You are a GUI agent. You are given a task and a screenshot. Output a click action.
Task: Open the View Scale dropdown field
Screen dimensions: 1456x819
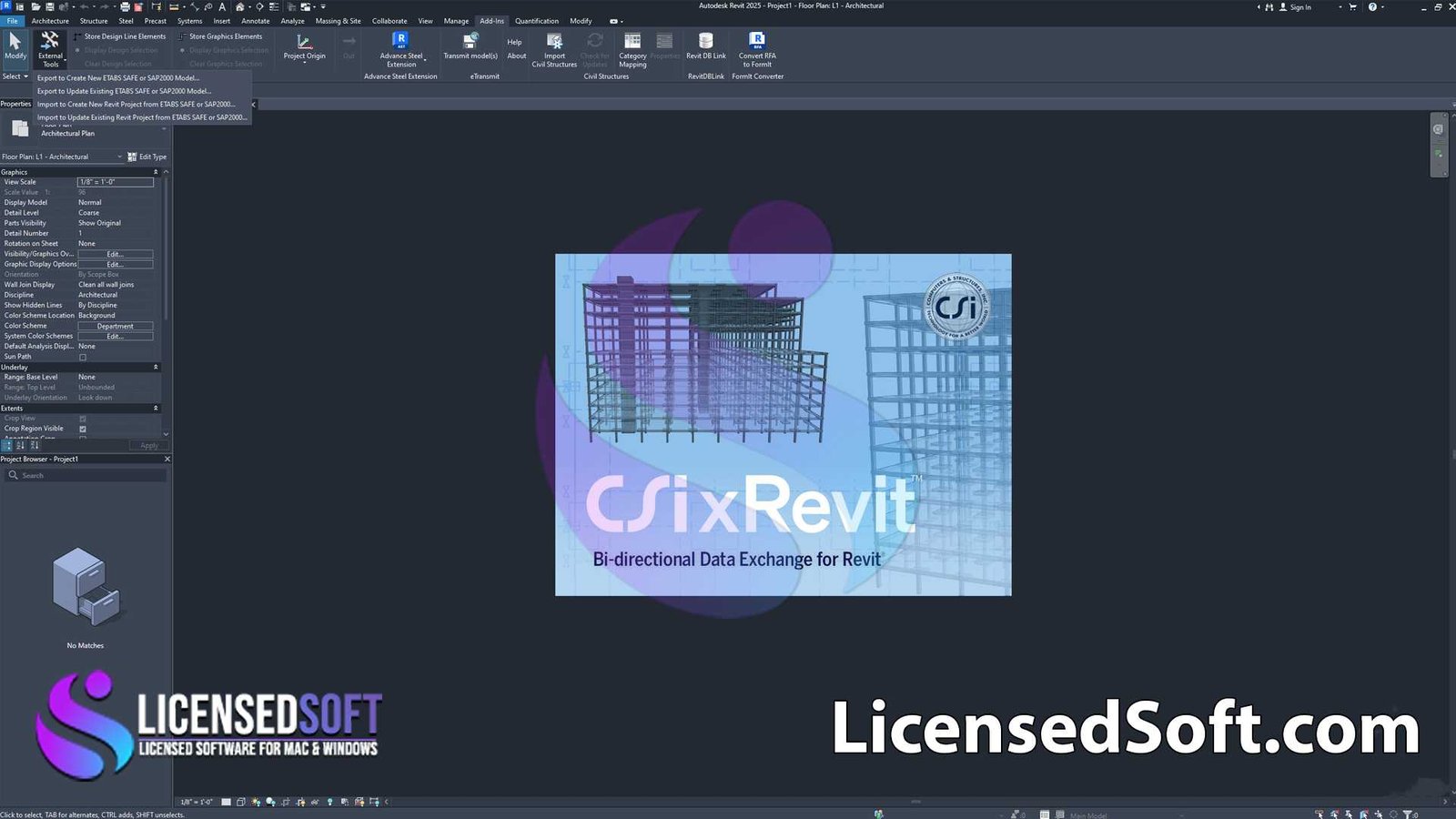(x=116, y=182)
